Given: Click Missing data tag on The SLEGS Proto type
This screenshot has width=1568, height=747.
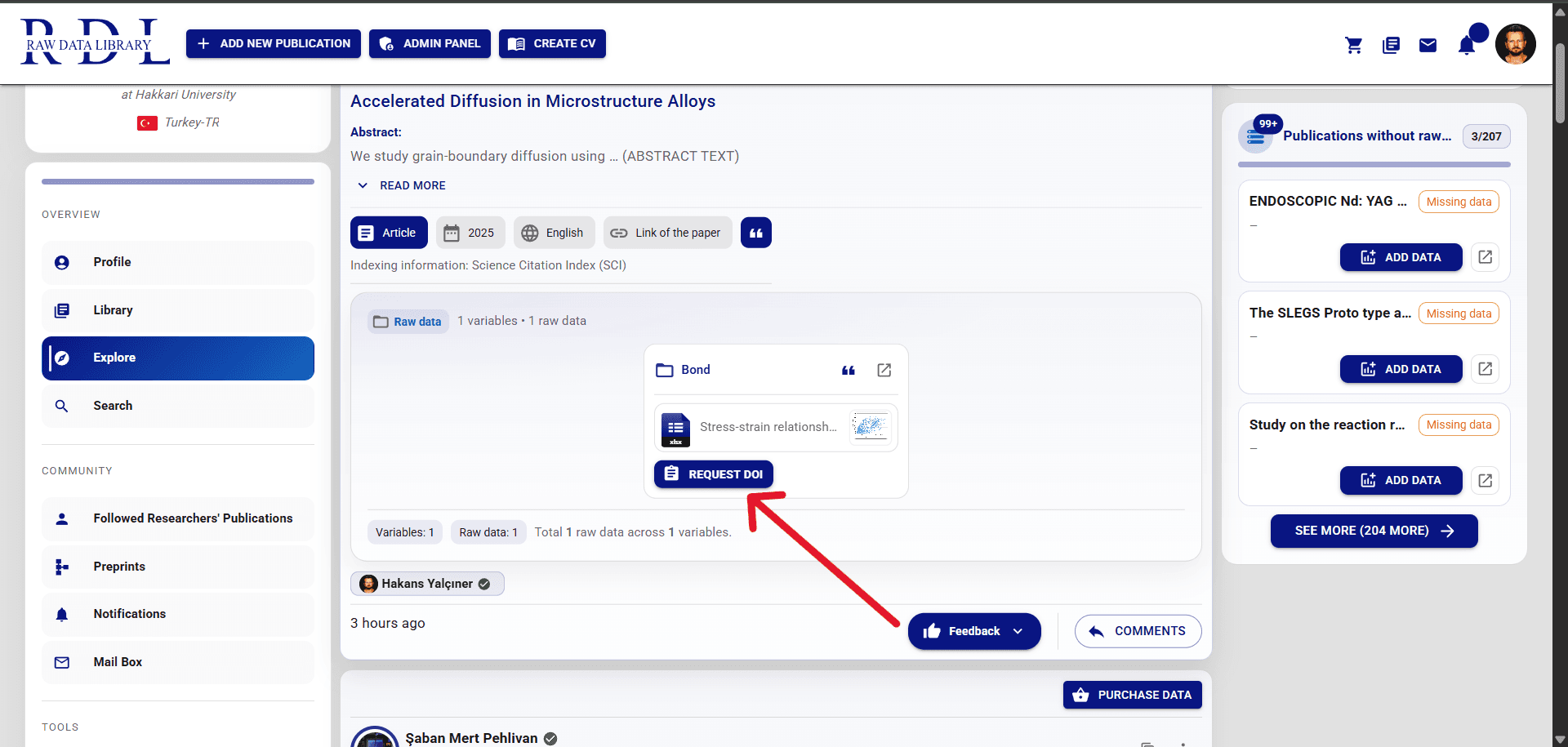Looking at the screenshot, I should [1459, 313].
